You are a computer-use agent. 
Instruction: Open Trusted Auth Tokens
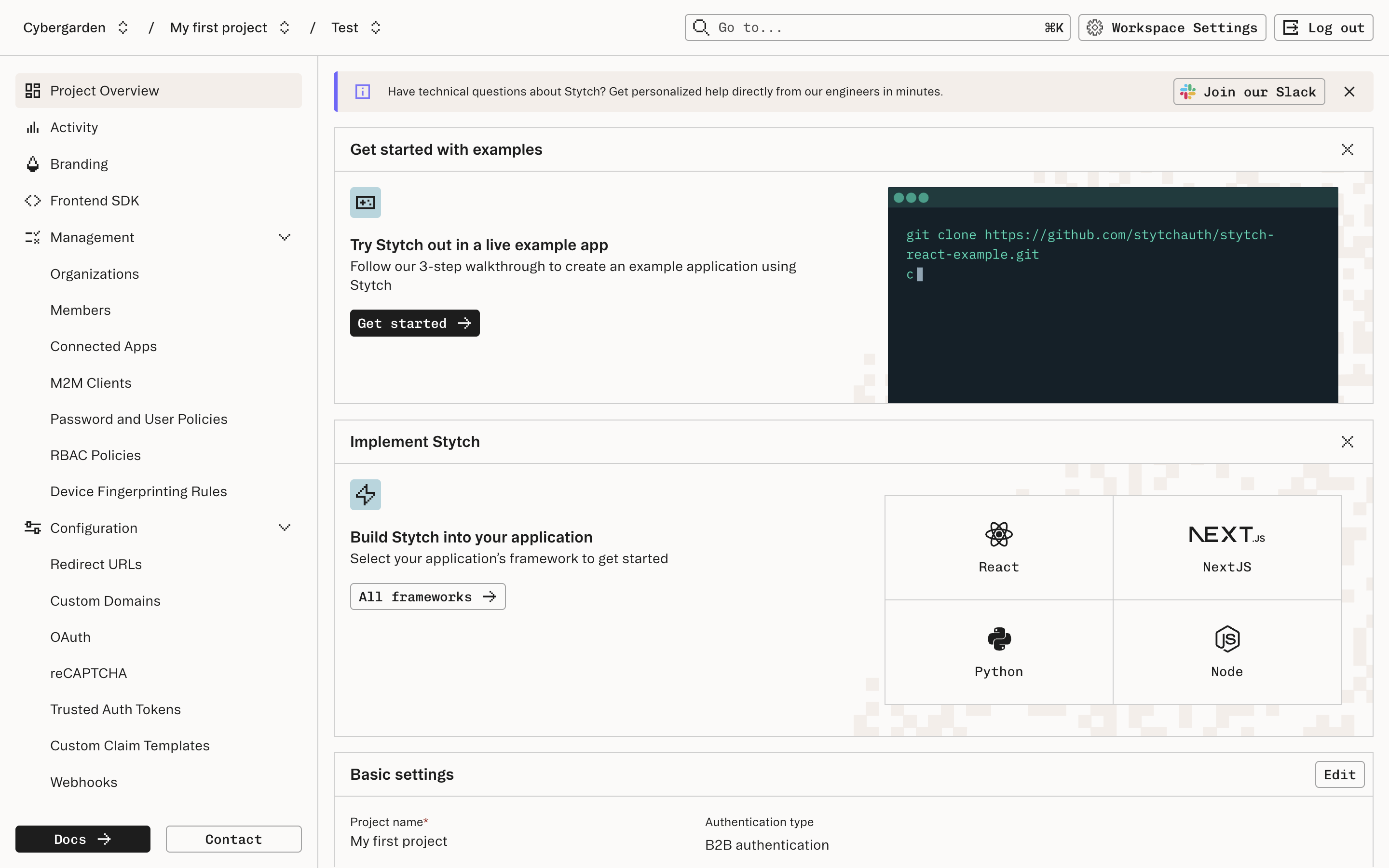[x=115, y=709]
